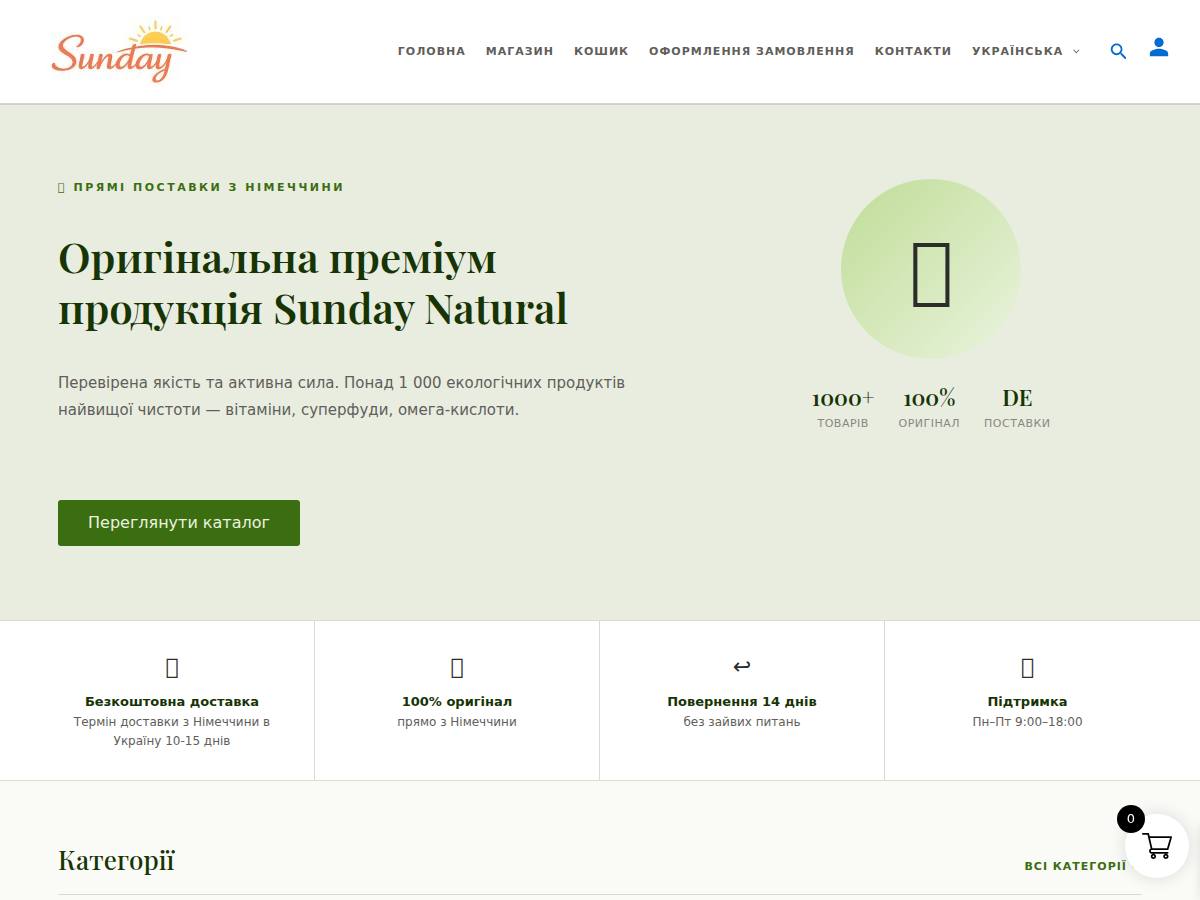Viewport: 1200px width, 900px height.
Task: Click the text прямо з Німеччини
Action: [457, 722]
